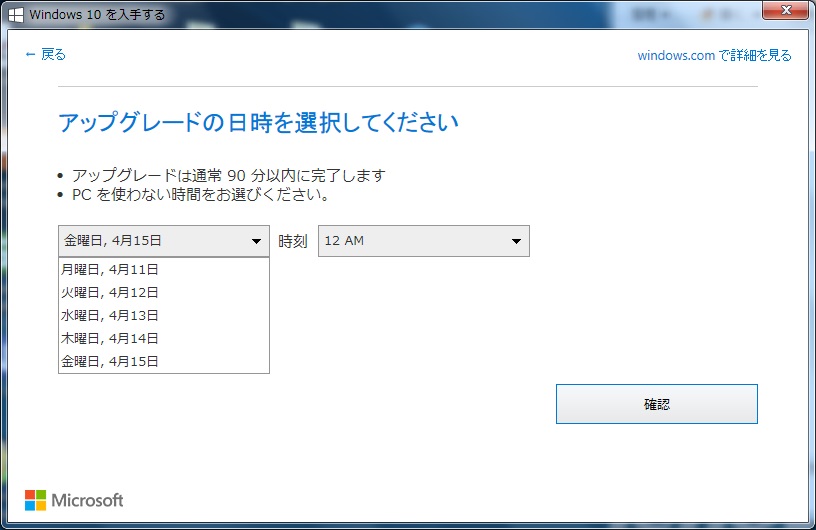Click the Windows logo in title bar
This screenshot has width=816, height=530.
coord(16,15)
